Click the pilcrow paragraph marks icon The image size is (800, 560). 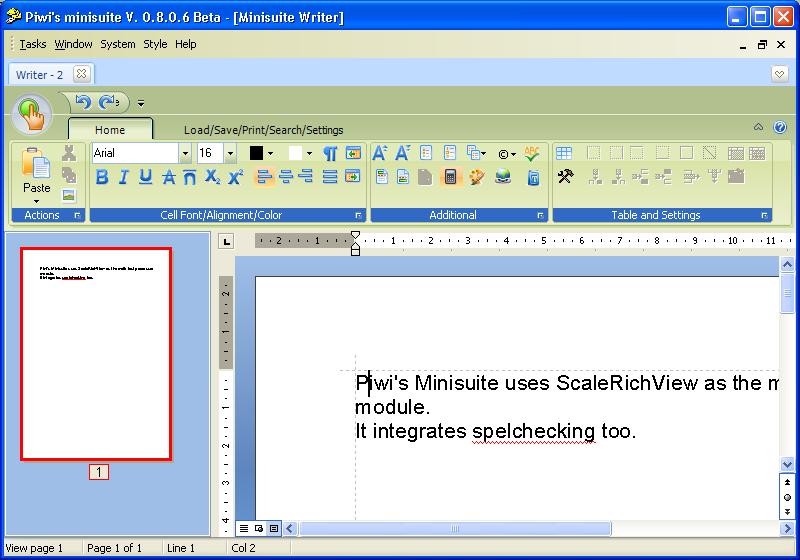click(330, 153)
